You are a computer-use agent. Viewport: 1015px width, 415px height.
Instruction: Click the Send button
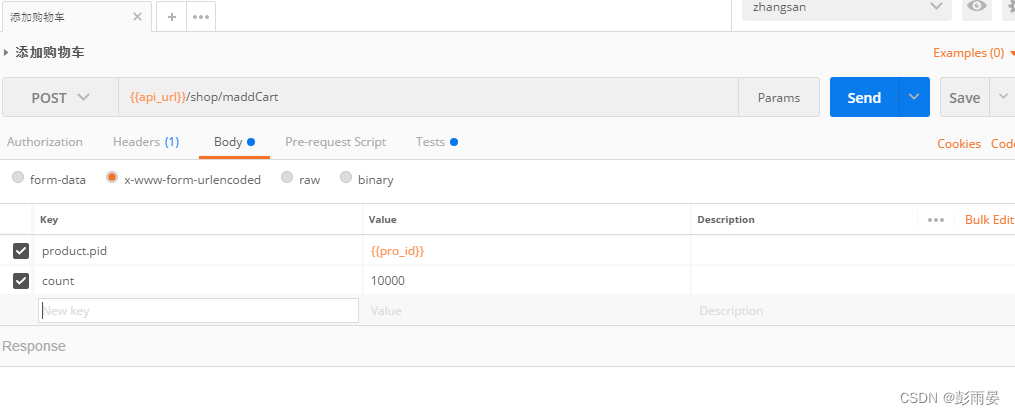pos(864,98)
